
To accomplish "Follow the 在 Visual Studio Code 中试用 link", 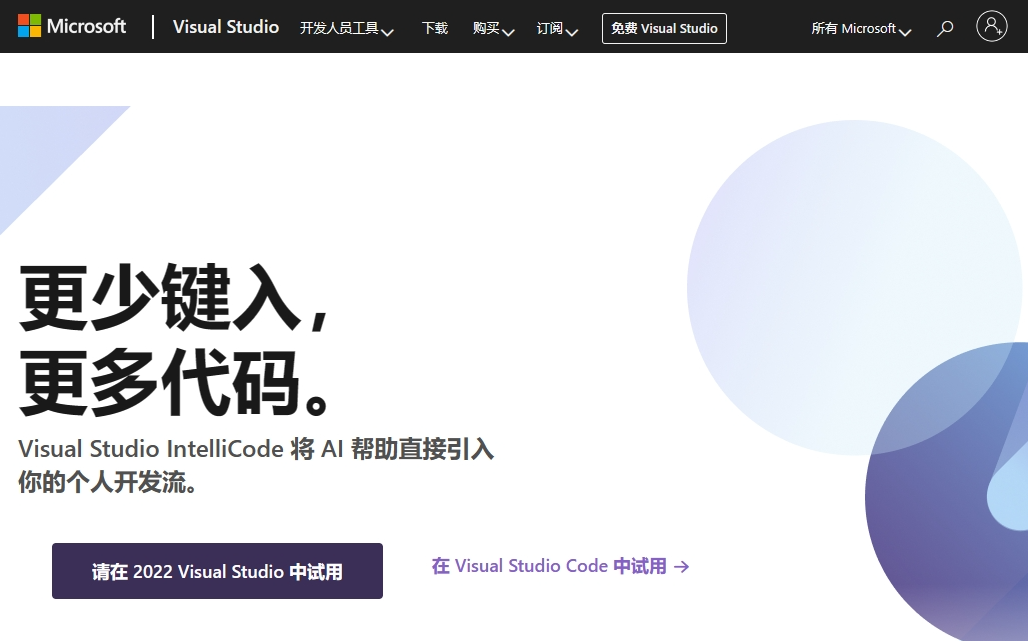I will [x=548, y=566].
